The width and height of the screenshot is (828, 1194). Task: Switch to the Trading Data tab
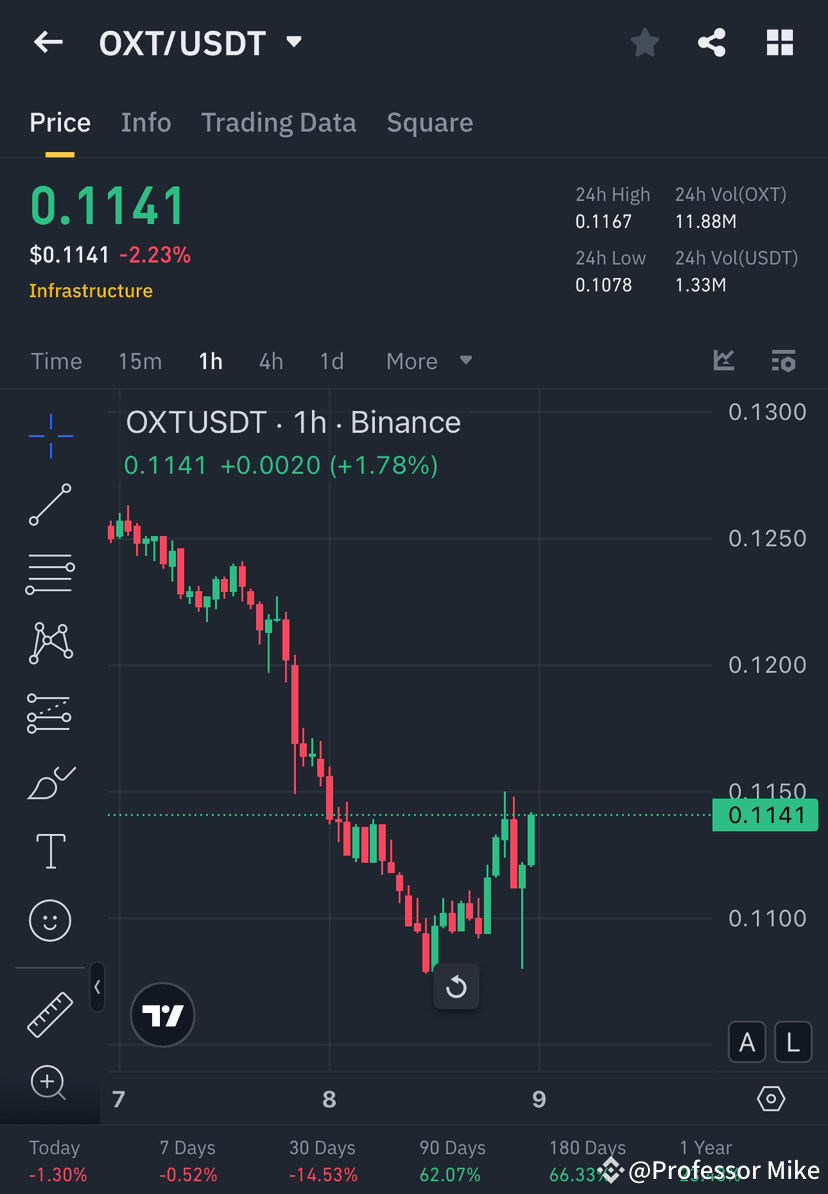coord(278,122)
